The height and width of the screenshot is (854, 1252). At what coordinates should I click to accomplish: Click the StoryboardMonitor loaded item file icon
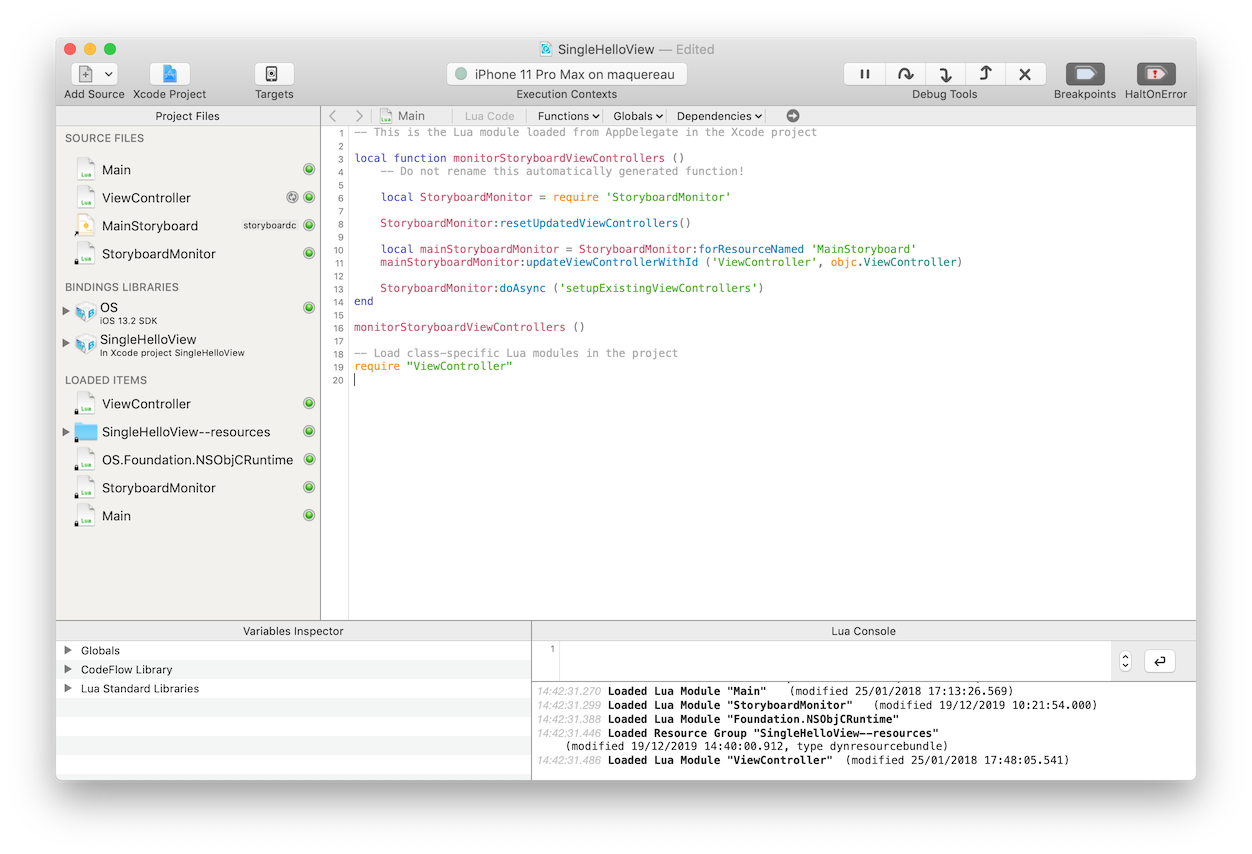tap(86, 488)
